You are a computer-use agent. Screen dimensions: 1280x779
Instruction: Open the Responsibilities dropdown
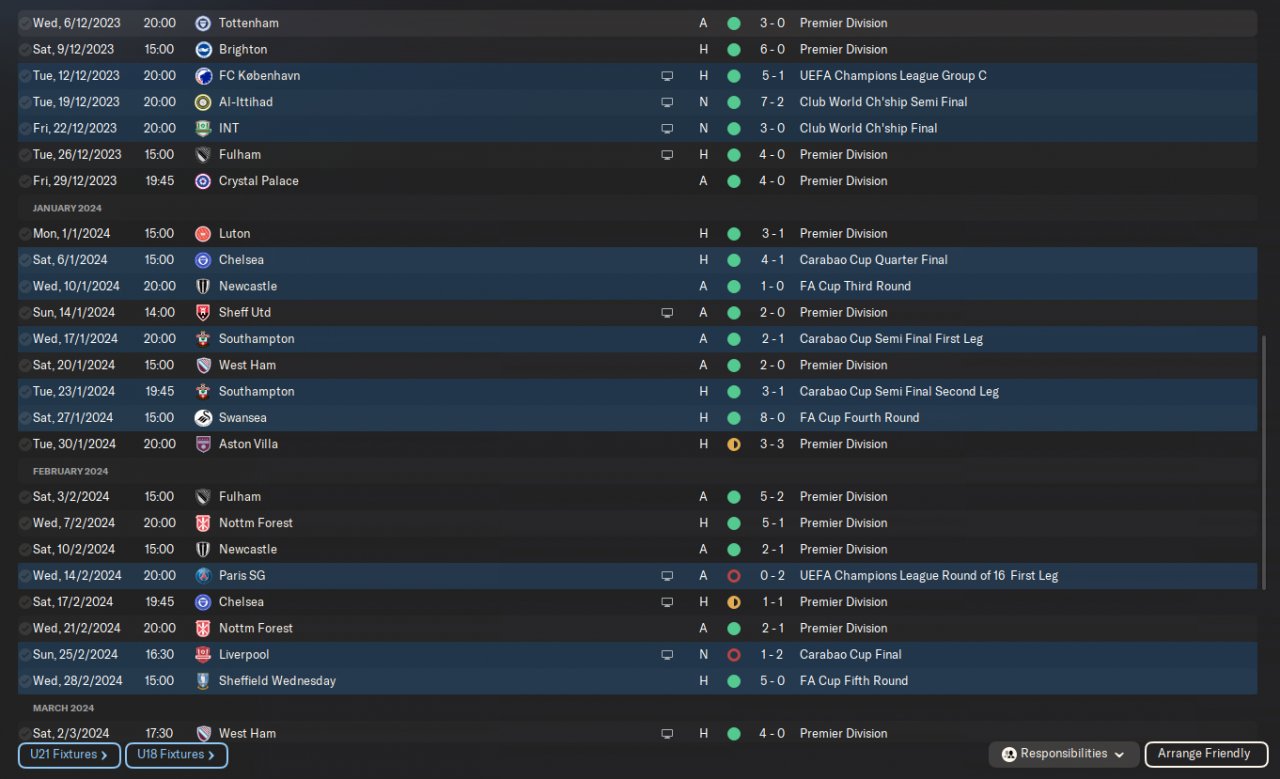(x=1066, y=754)
